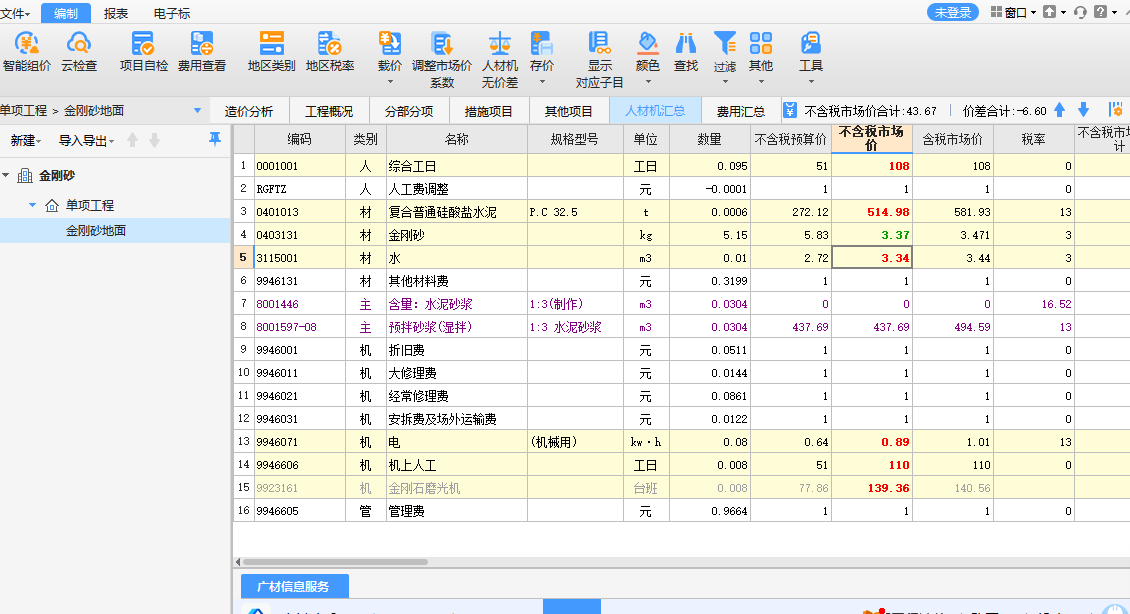The width and height of the screenshot is (1130, 614).
Task: Open the 其他 tools icon
Action: [760, 43]
